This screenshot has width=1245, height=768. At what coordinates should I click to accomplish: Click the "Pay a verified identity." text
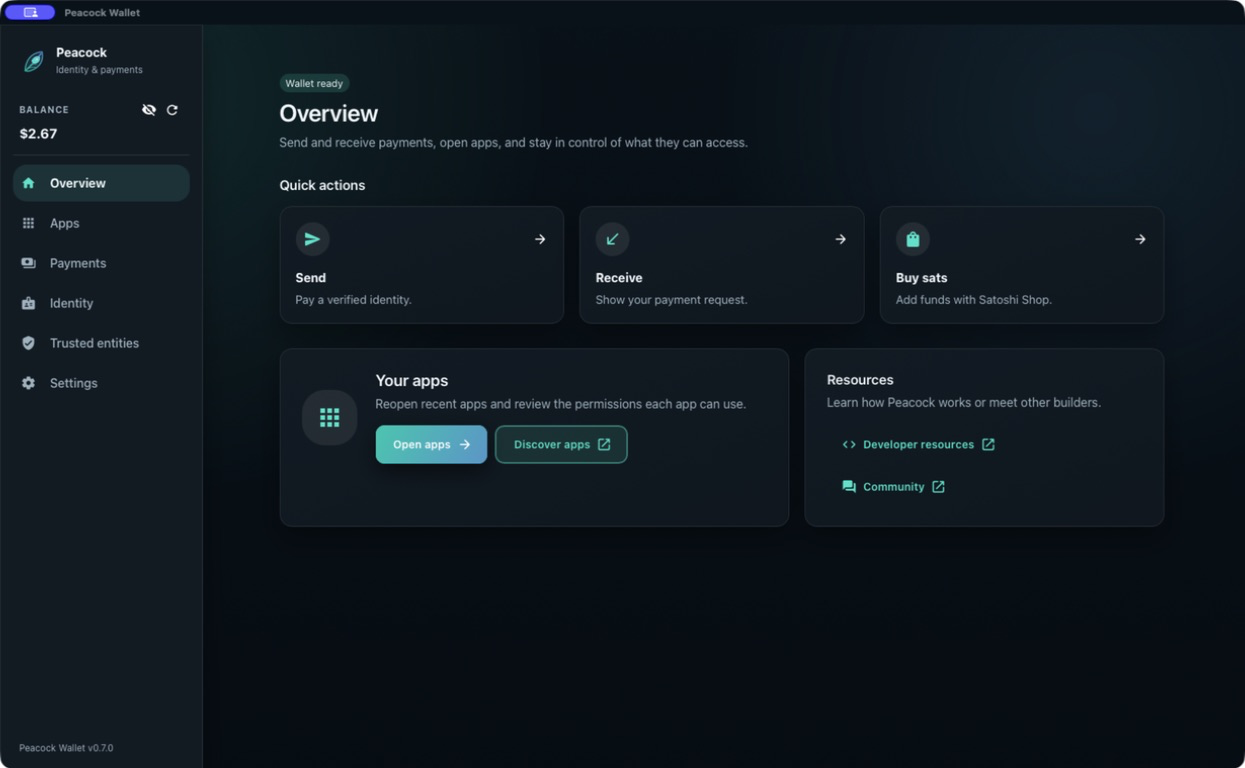point(353,300)
